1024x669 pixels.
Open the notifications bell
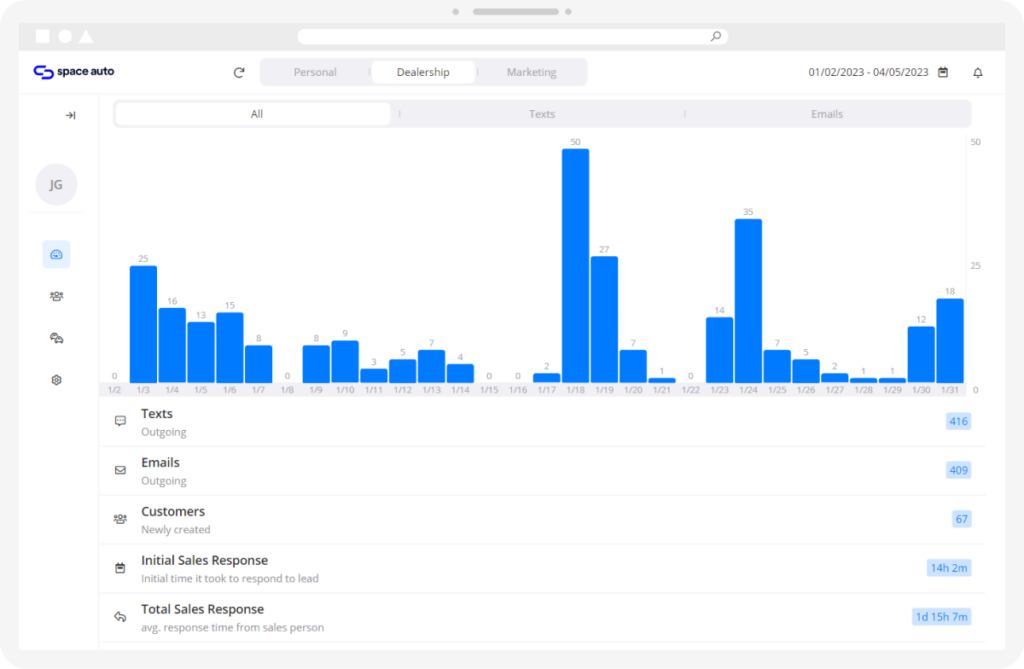(978, 73)
